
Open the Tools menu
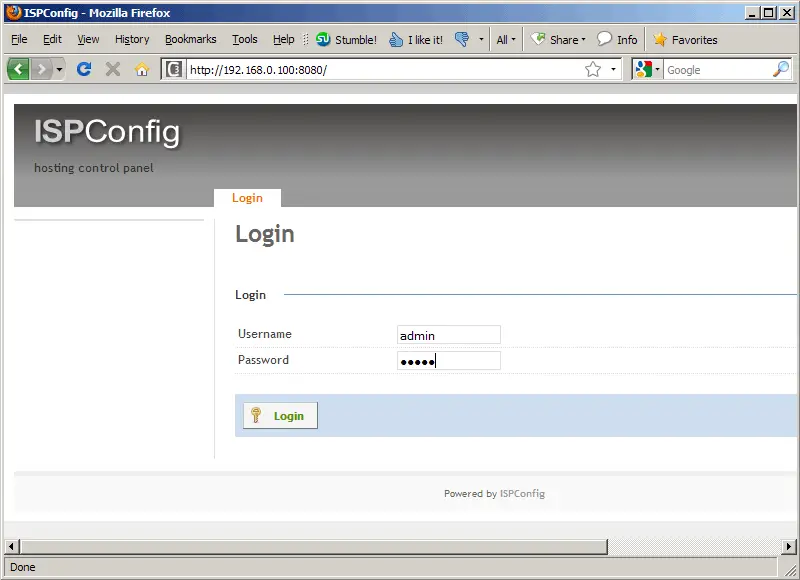click(x=244, y=40)
